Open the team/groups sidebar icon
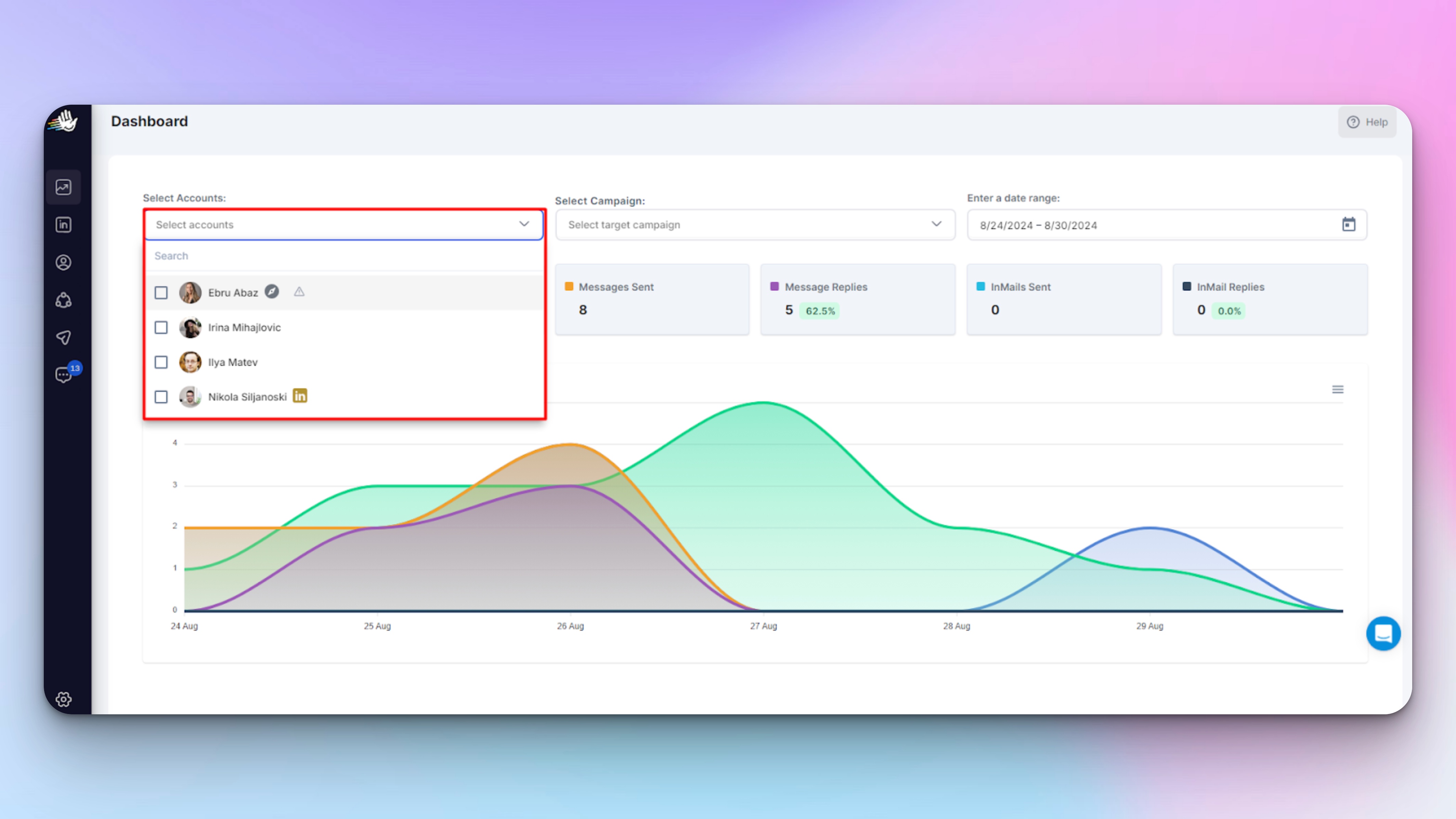 click(x=63, y=300)
